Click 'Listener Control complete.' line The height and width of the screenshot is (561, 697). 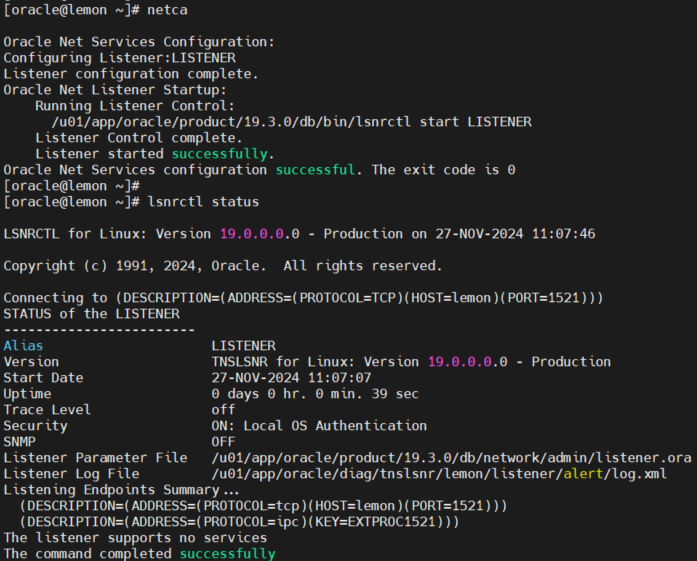(139, 138)
